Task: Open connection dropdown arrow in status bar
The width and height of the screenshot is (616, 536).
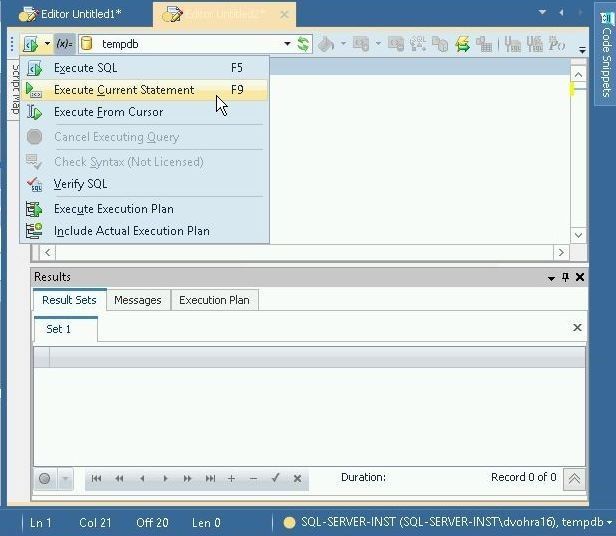Action: pyautogui.click(x=607, y=522)
